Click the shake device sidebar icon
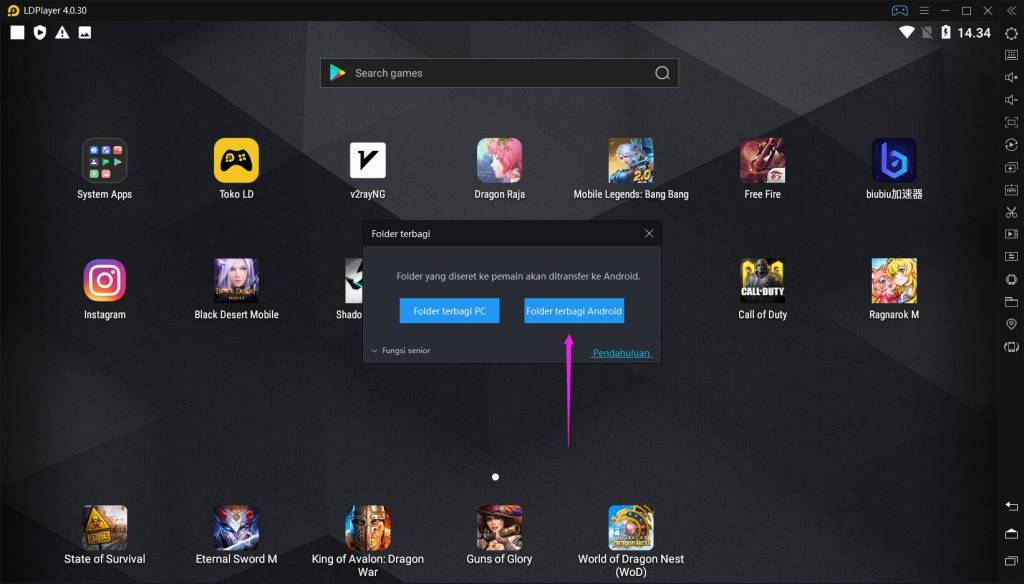This screenshot has height=584, width=1024. point(1011,347)
